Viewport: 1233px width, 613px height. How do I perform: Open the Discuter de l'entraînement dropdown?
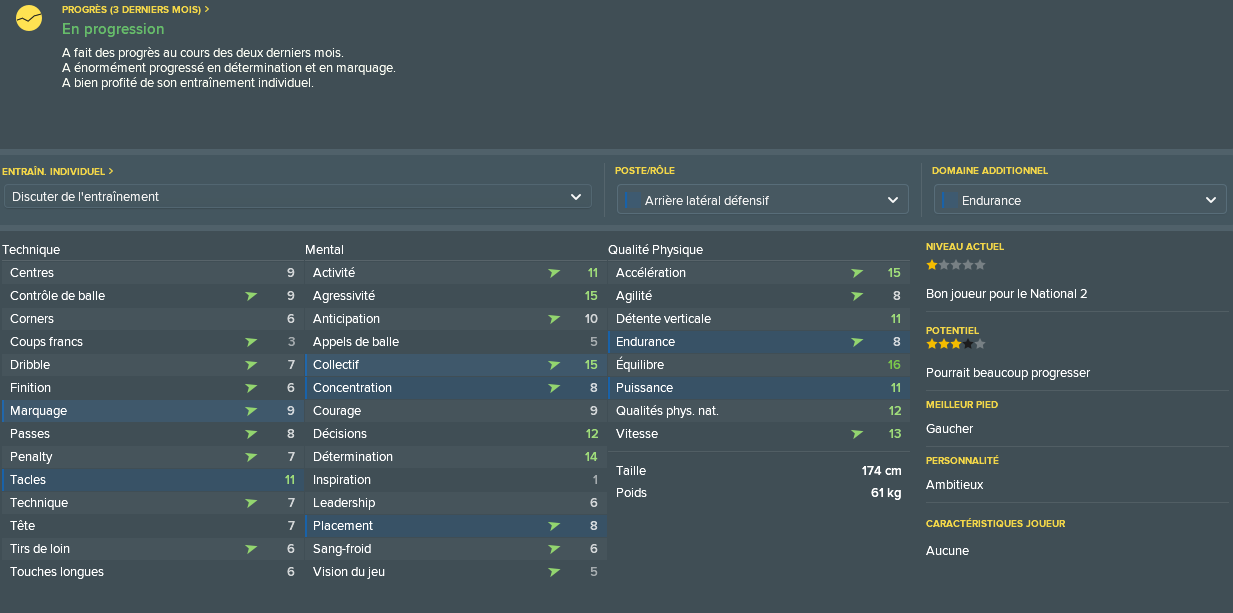click(297, 197)
